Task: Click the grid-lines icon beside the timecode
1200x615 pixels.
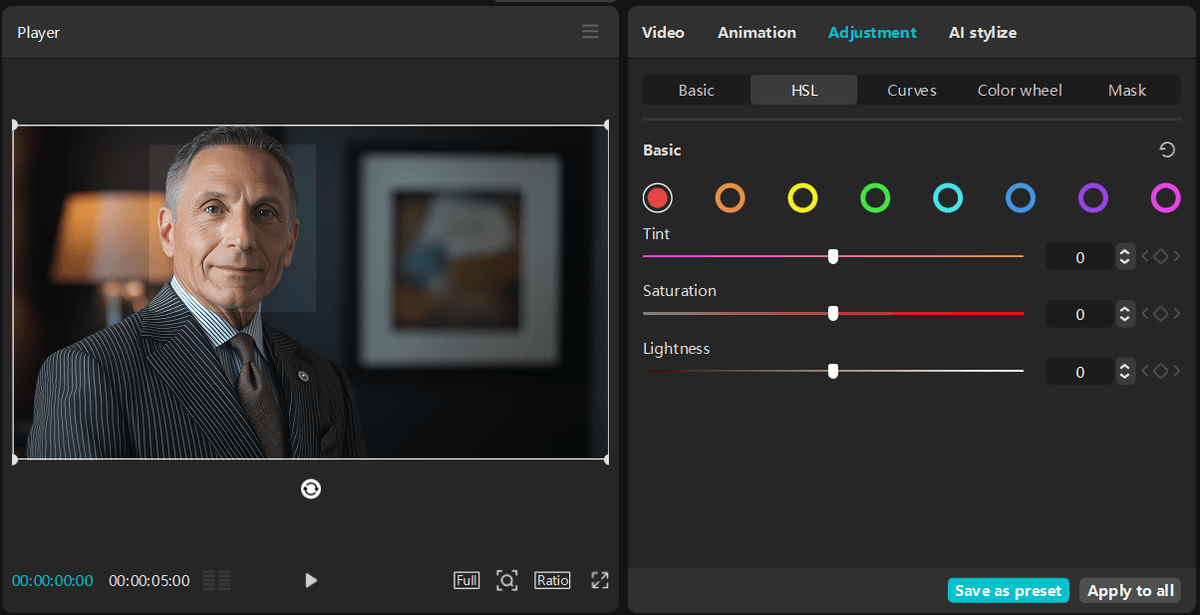Action: 217,580
